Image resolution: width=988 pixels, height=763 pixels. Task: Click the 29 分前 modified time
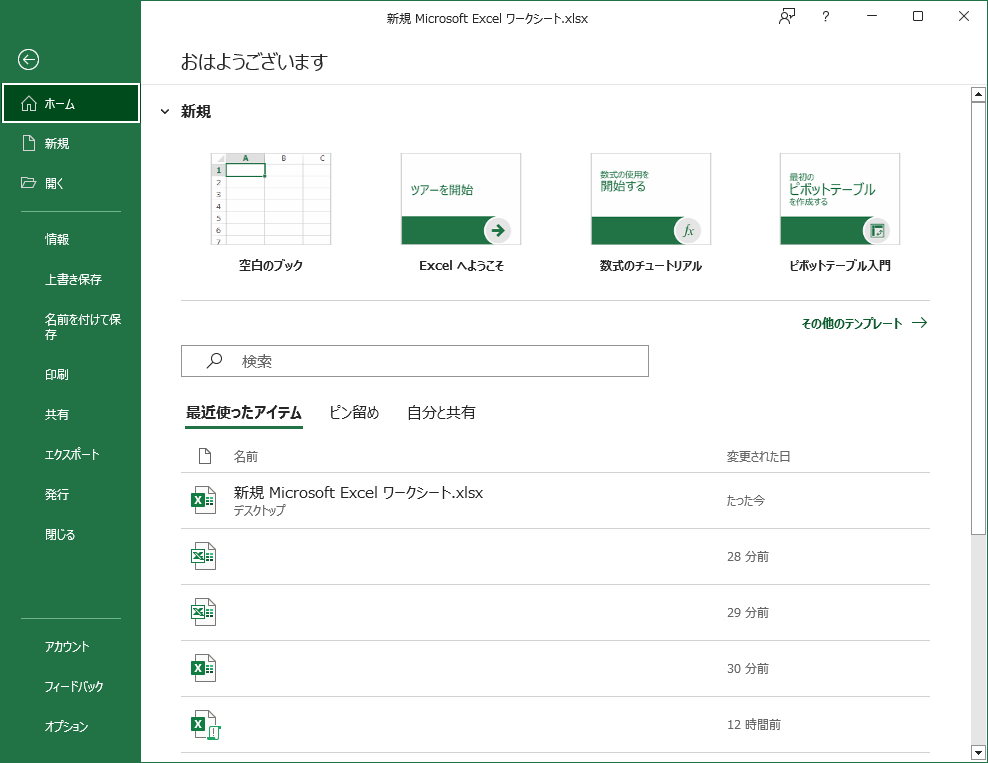pyautogui.click(x=748, y=612)
